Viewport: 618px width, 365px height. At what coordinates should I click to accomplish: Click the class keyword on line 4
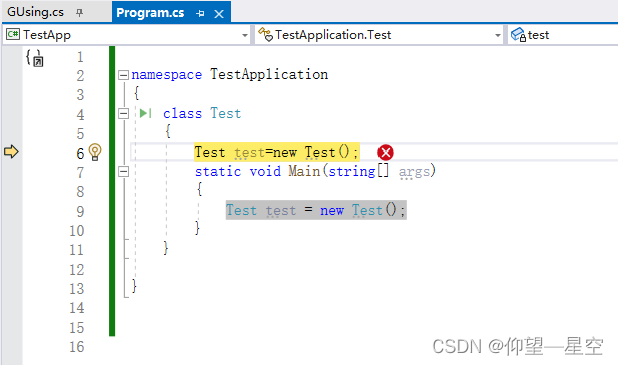tap(182, 114)
